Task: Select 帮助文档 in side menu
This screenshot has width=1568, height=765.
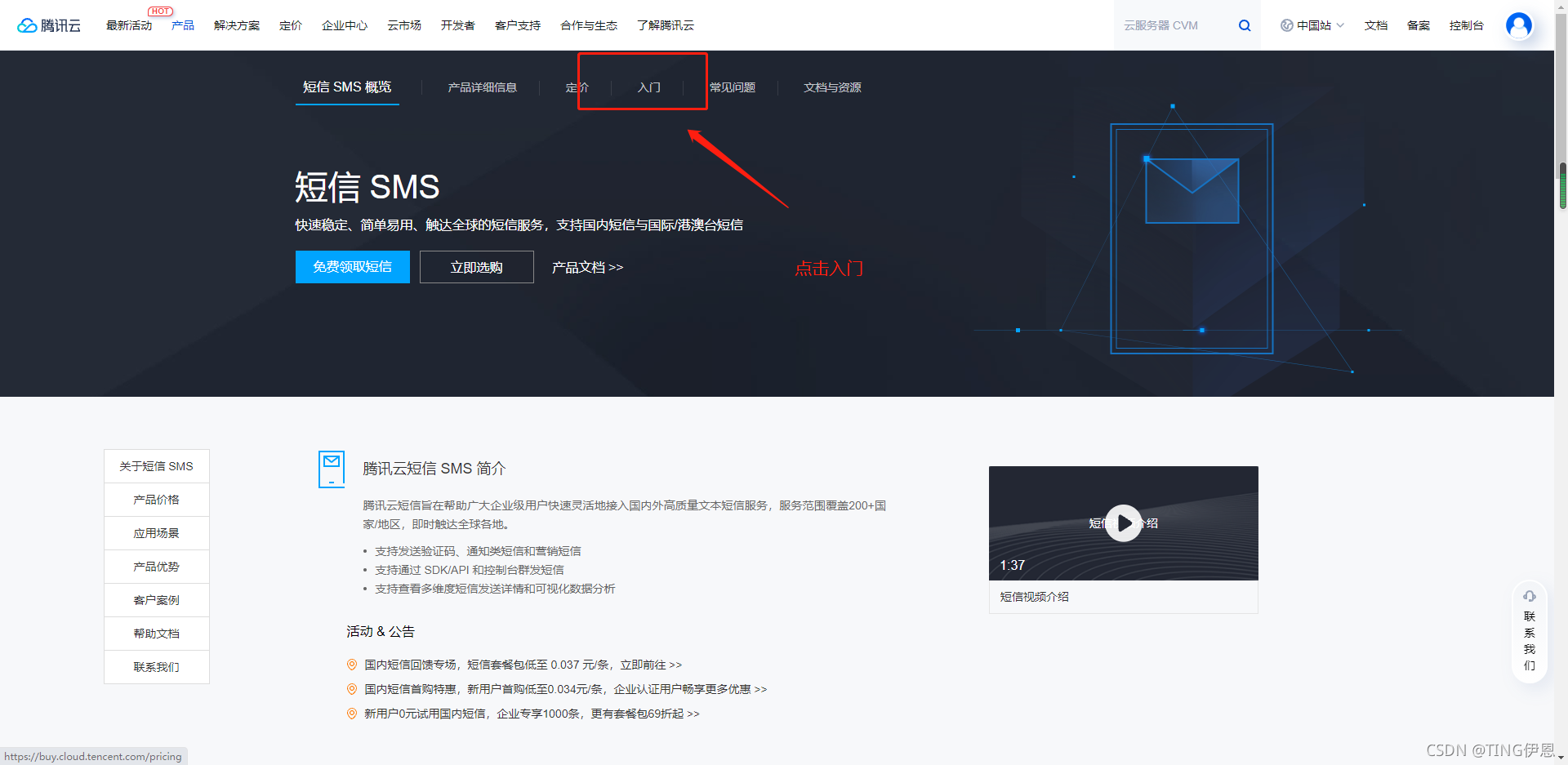Action: [x=157, y=634]
